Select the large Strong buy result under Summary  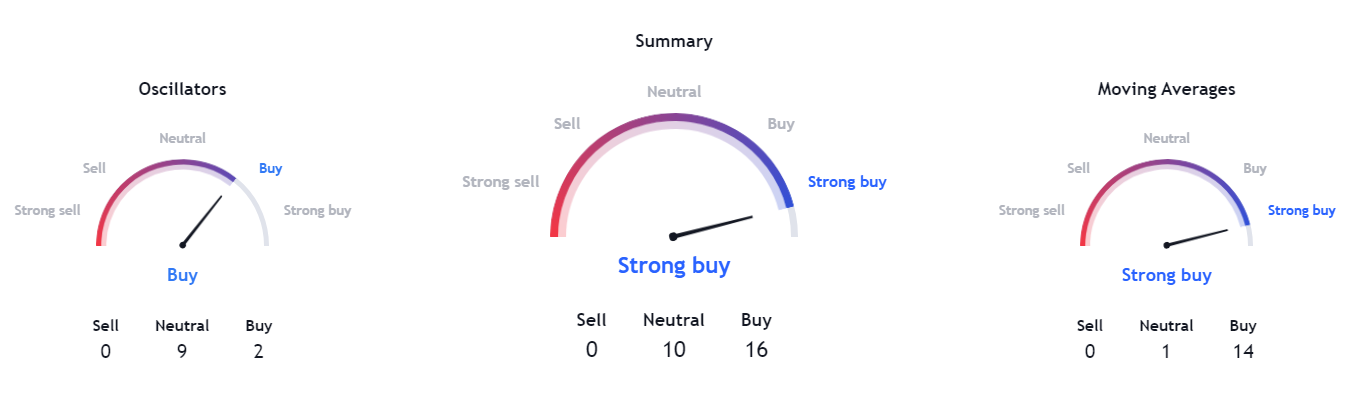point(674,266)
